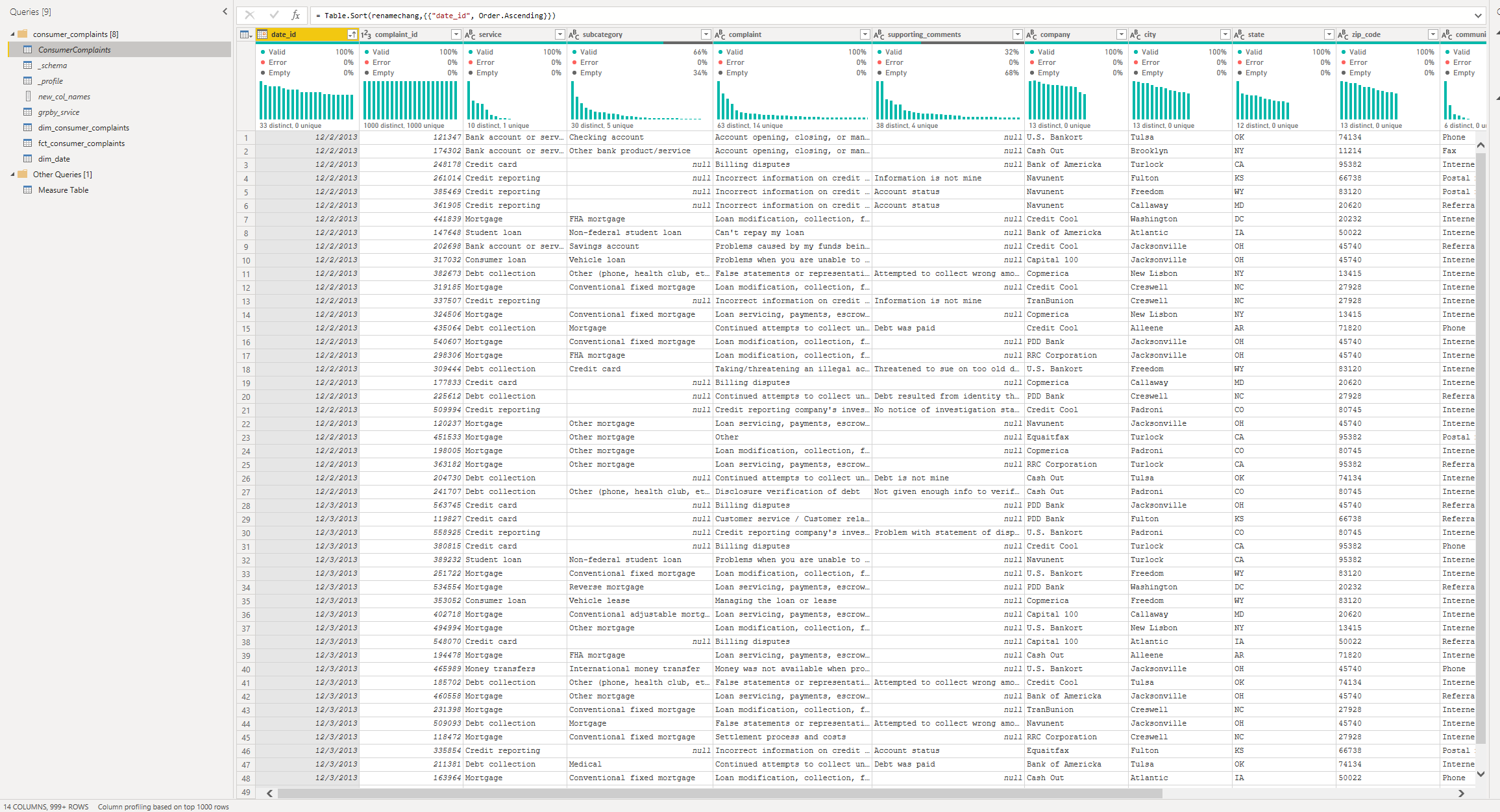This screenshot has height=812, width=1500.
Task: Click the ABC type icon on service column
Action: coord(471,34)
